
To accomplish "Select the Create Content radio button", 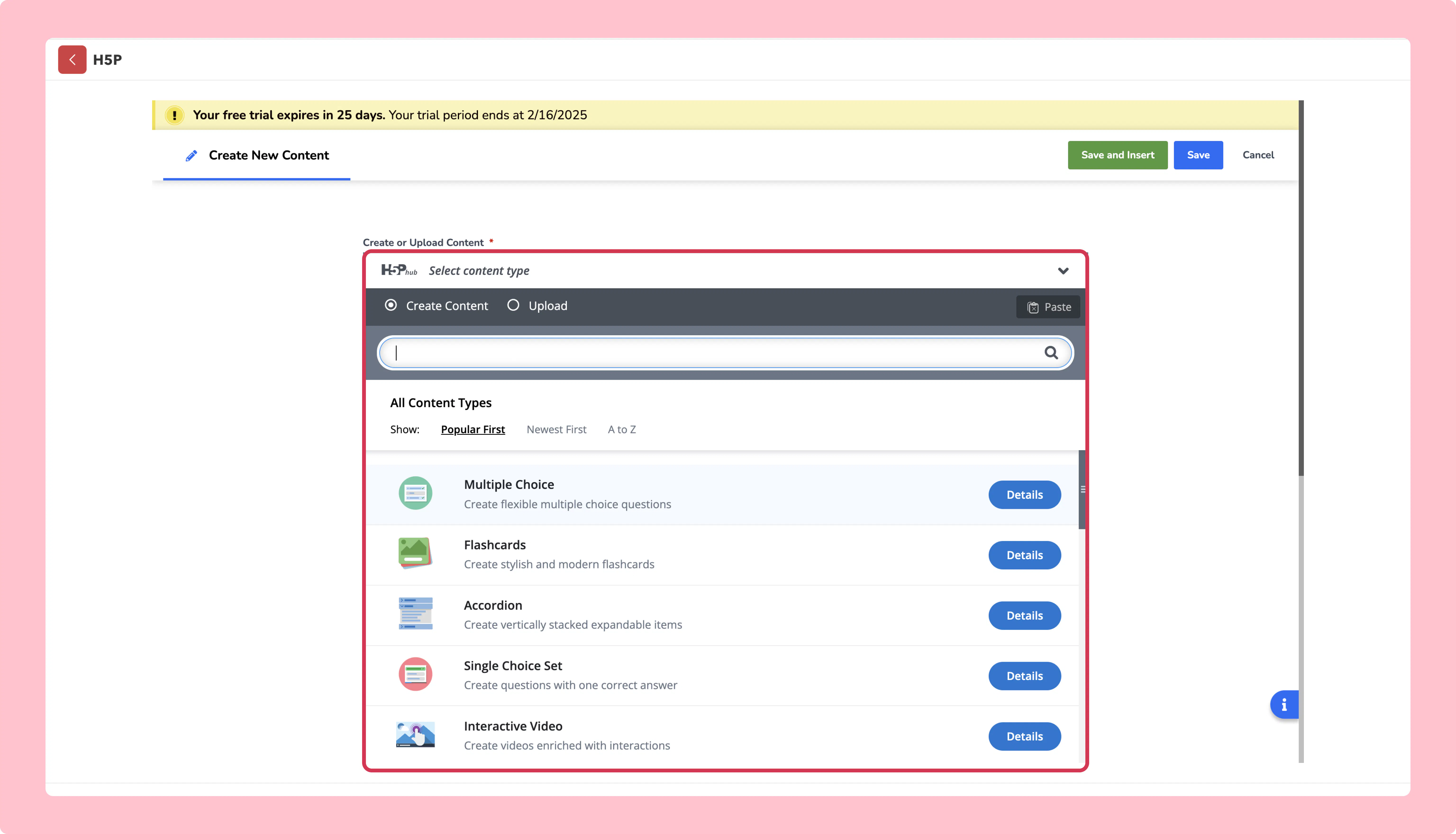I will (391, 305).
